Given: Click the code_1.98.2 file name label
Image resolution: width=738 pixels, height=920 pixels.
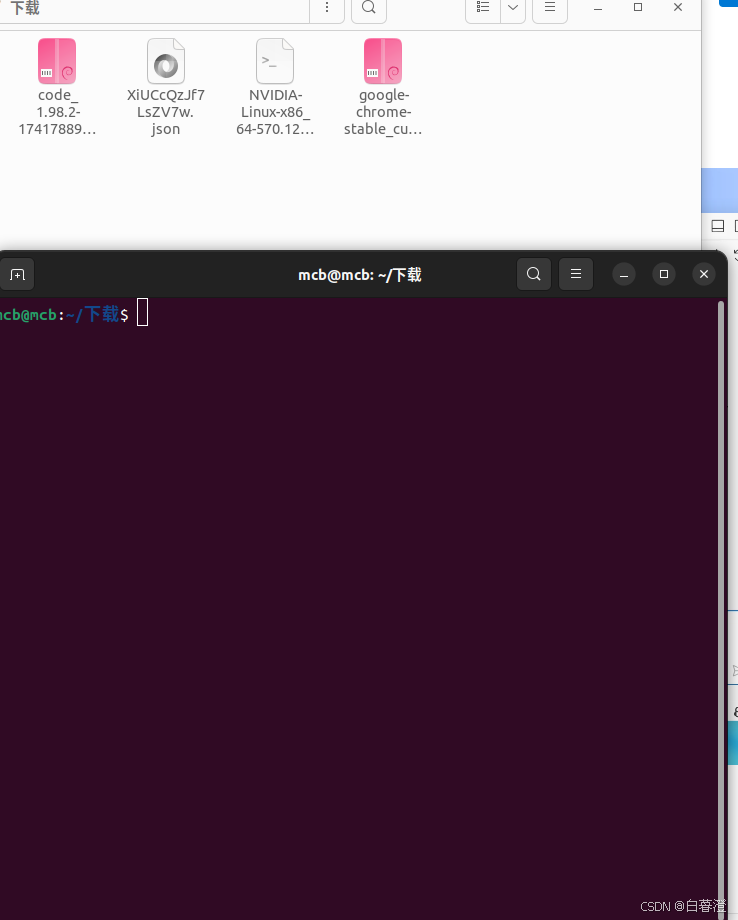Looking at the screenshot, I should [x=57, y=112].
